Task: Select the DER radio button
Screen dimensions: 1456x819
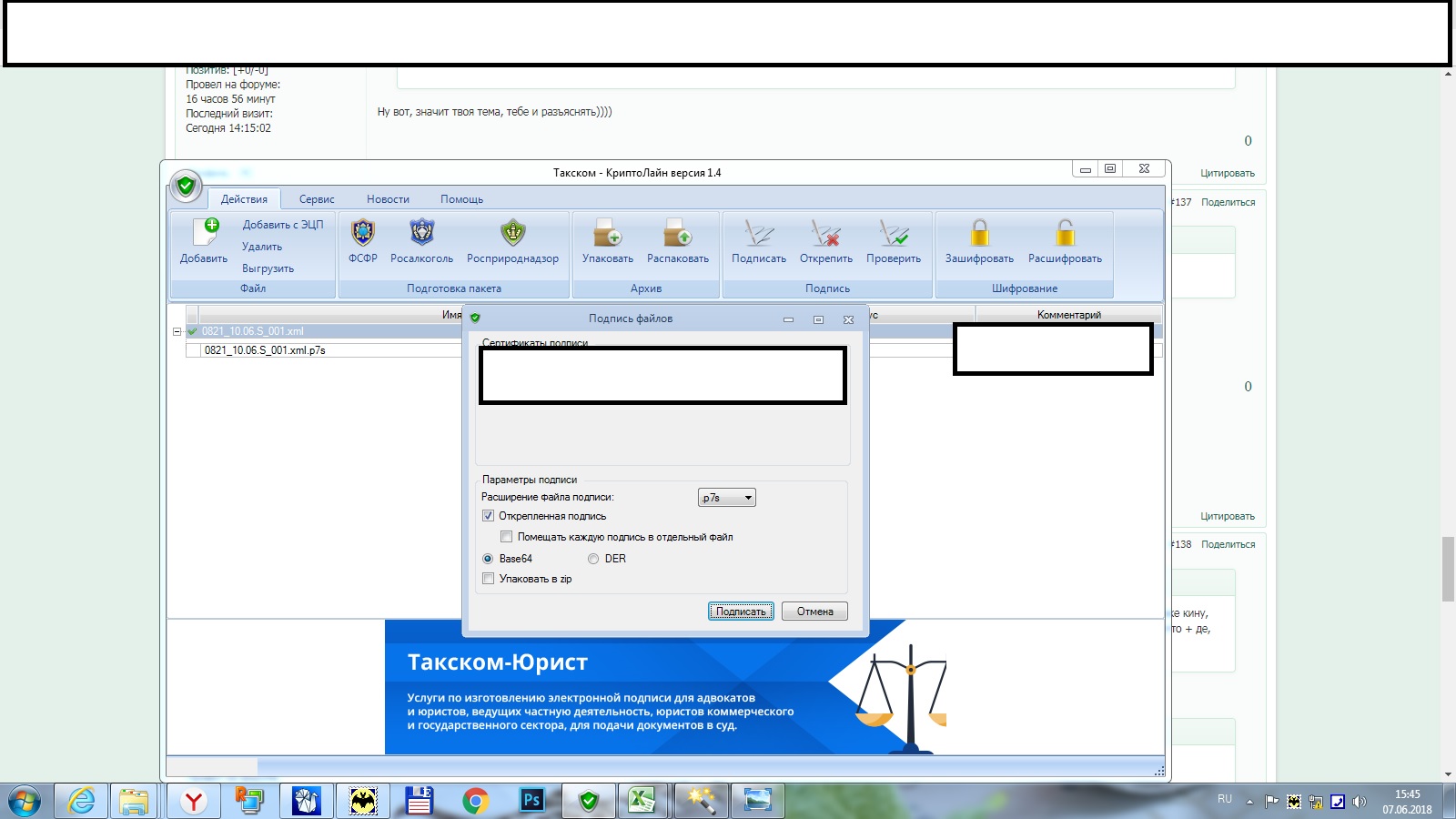Action: [593, 559]
